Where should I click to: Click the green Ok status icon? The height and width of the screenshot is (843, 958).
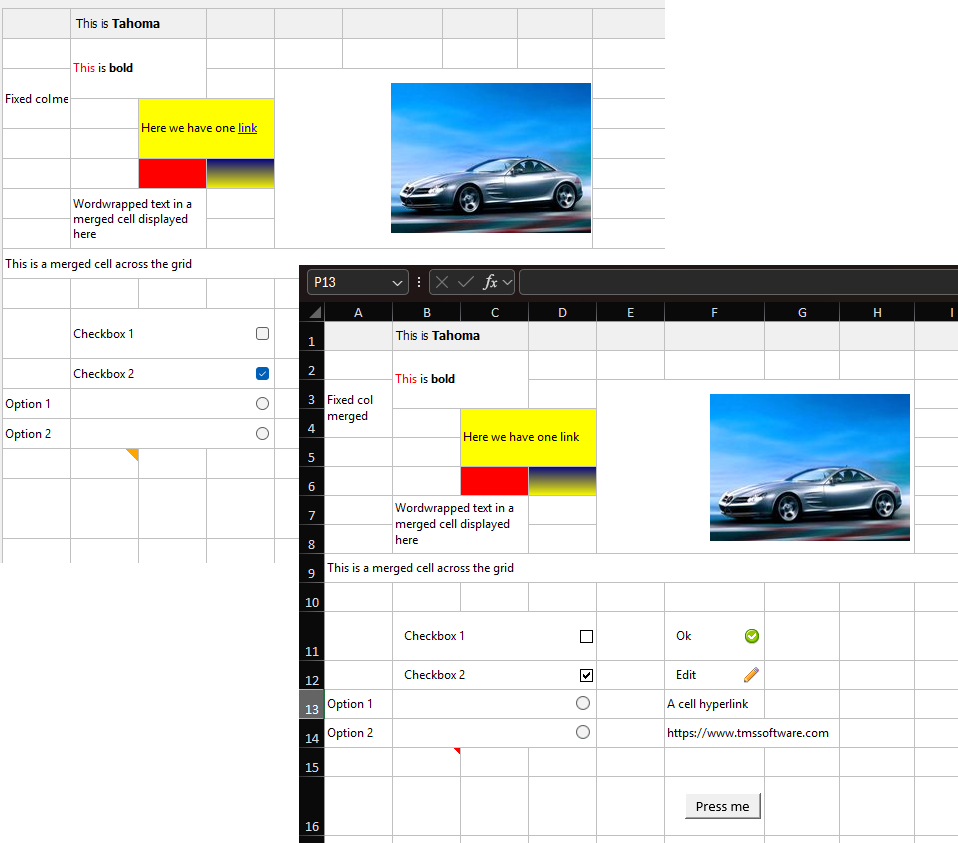point(751,636)
